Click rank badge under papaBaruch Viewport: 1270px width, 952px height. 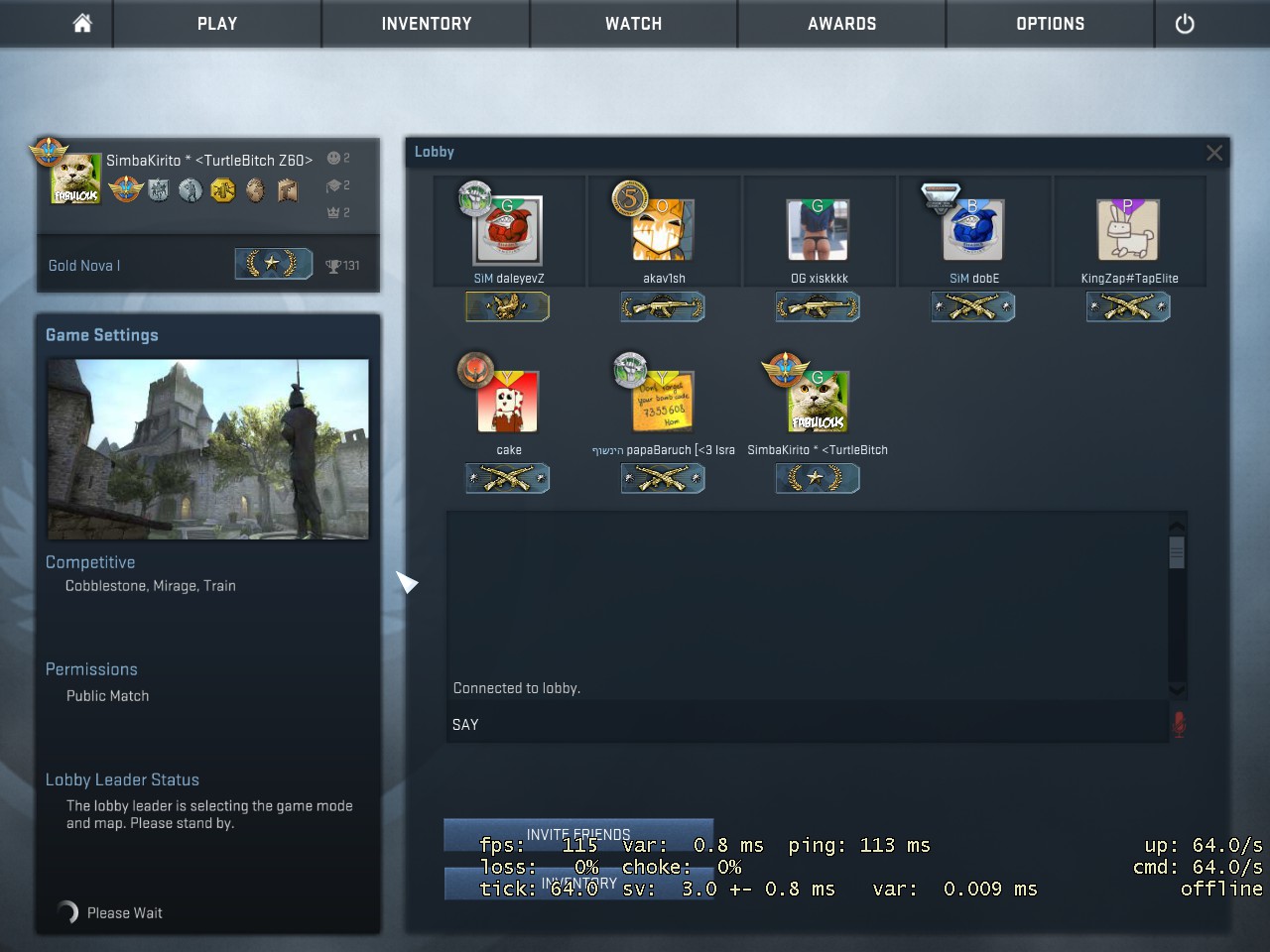pos(663,478)
